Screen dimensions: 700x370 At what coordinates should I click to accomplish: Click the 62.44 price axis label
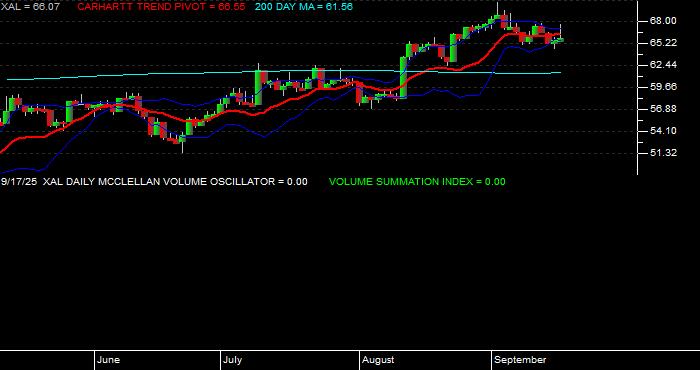pyautogui.click(x=663, y=65)
